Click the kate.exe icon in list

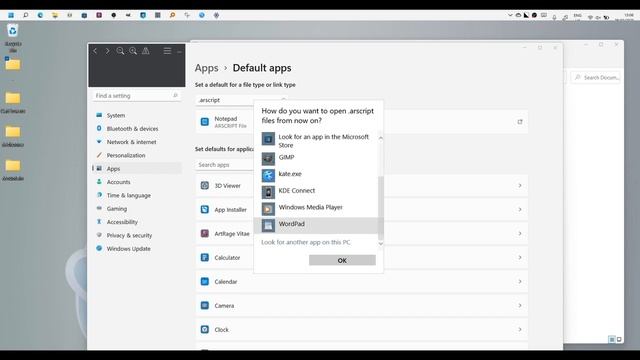[268, 175]
